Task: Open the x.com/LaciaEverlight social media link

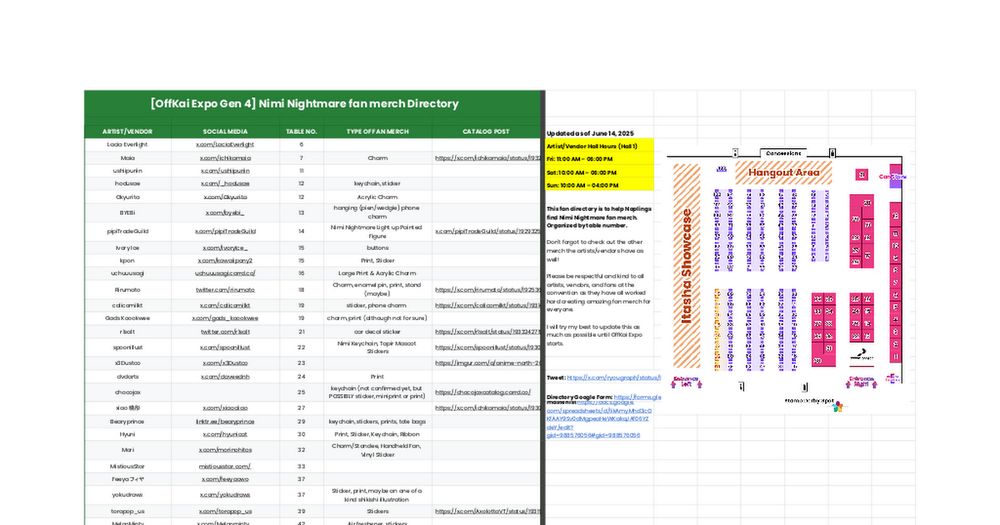Action: coord(224,145)
